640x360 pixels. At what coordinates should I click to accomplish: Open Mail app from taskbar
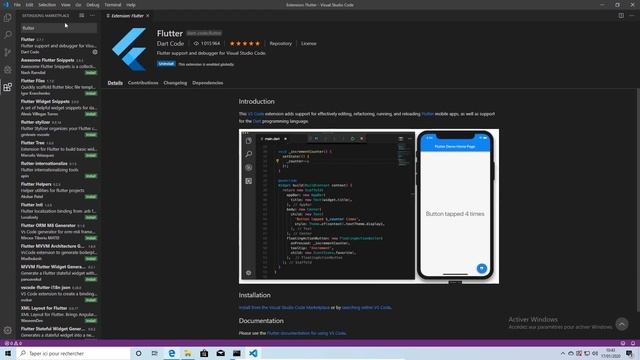[220, 353]
